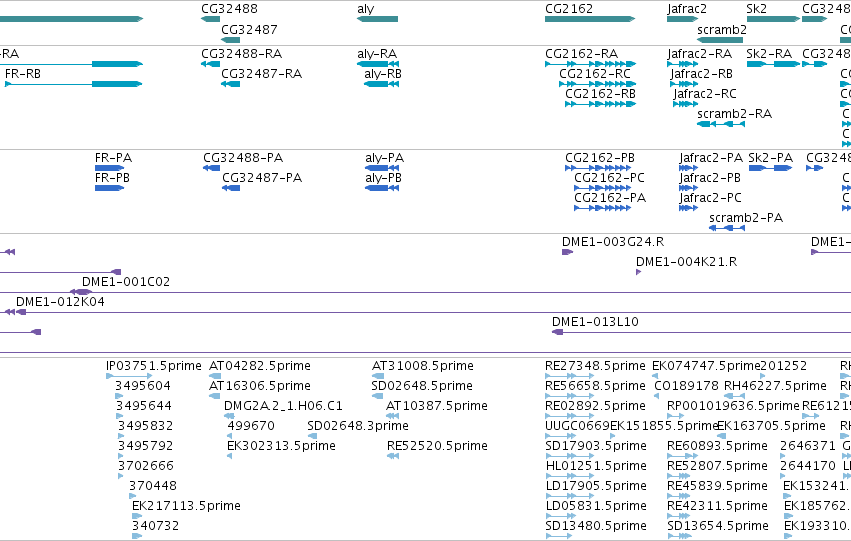Click the CG32487-PA protein feature
Image resolution: width=851 pixels, height=541 pixels.
coord(231,188)
